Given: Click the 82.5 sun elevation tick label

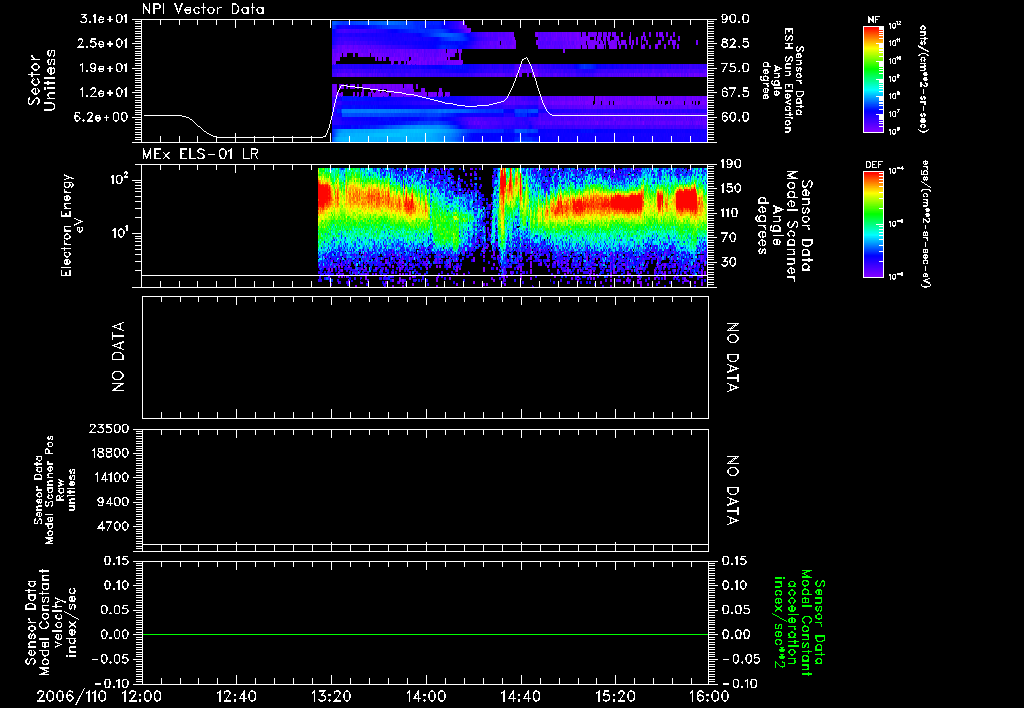Looking at the screenshot, I should click(x=735, y=43).
